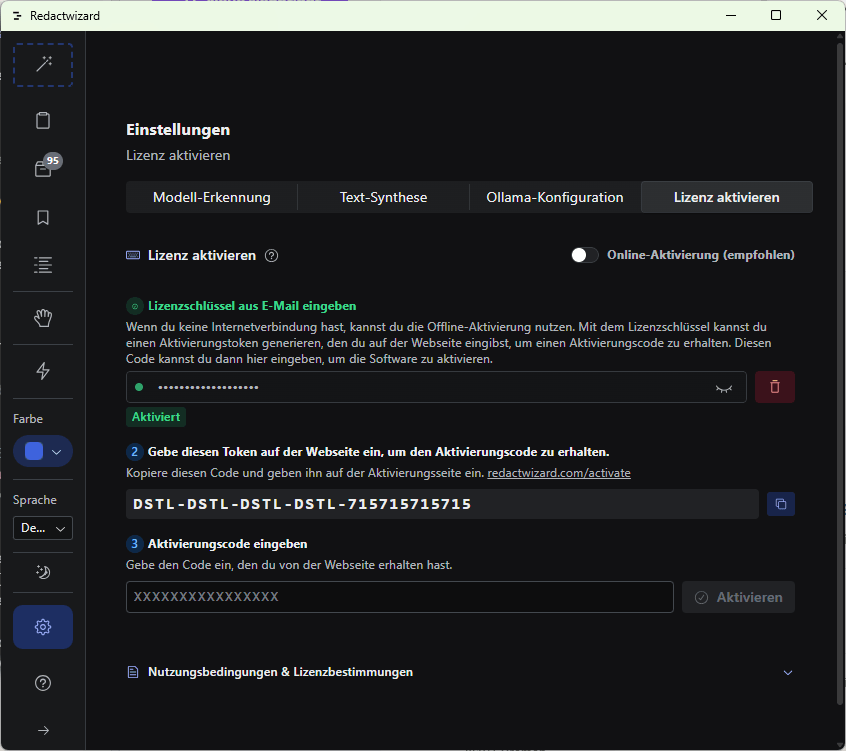Switch to Ollama-Konfiguration tab
This screenshot has height=751, width=846.
pos(555,197)
